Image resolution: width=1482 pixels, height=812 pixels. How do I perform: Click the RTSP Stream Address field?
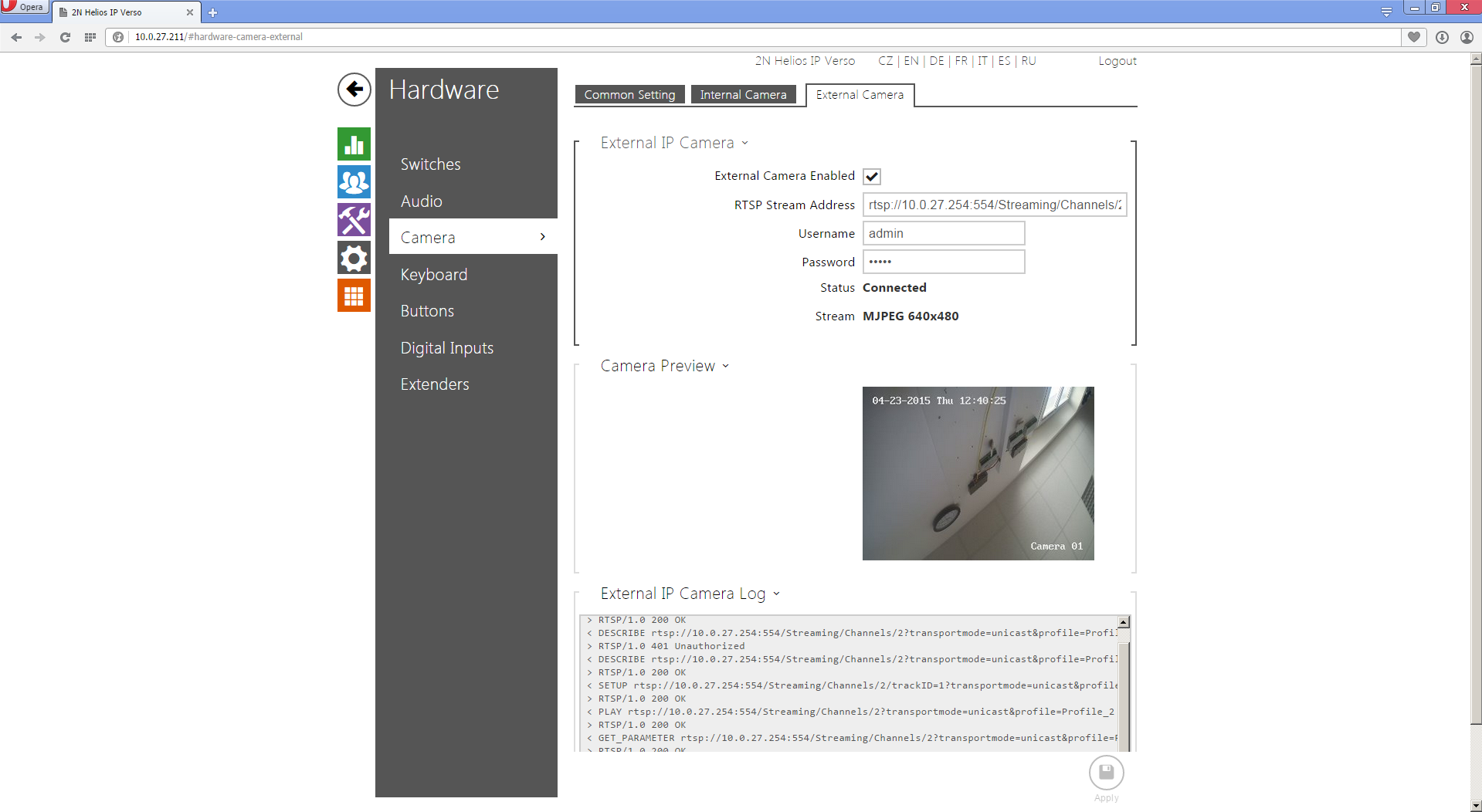(994, 205)
